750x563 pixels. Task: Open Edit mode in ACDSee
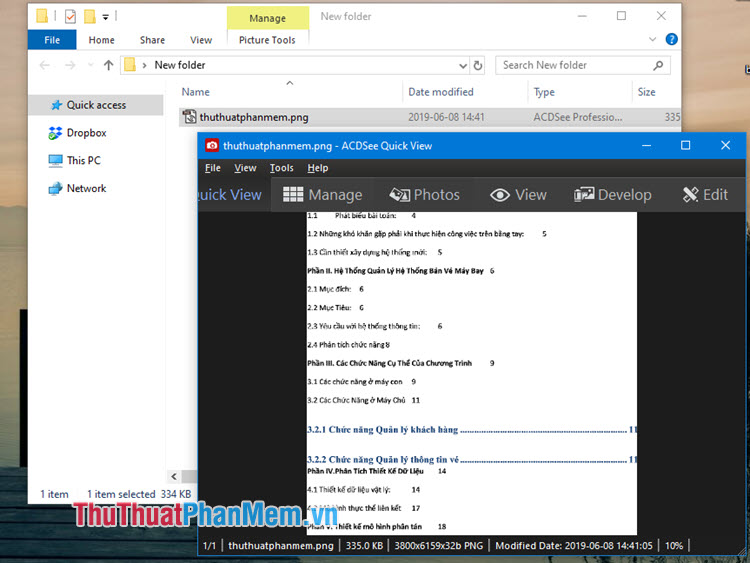[705, 195]
